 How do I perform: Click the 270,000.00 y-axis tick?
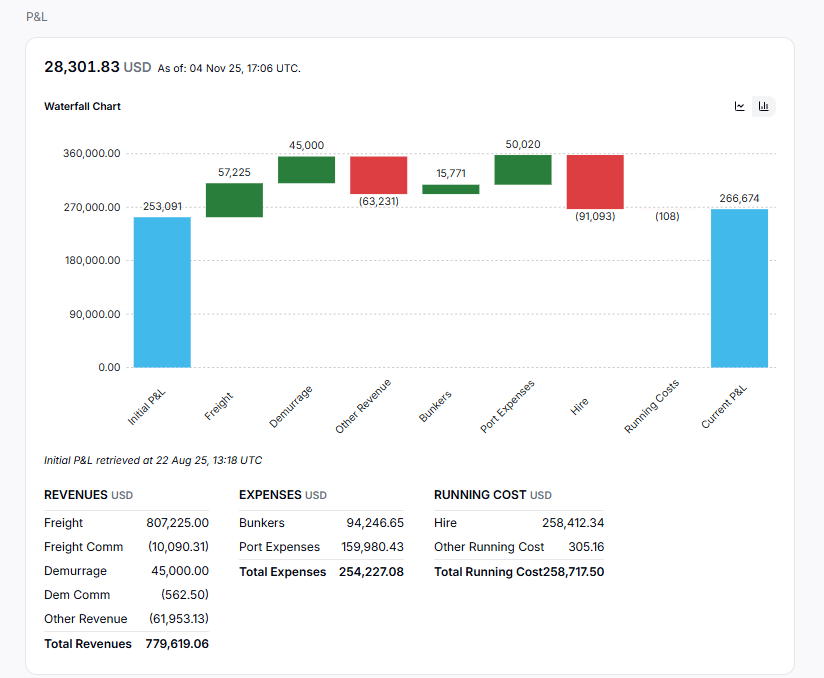(92, 207)
